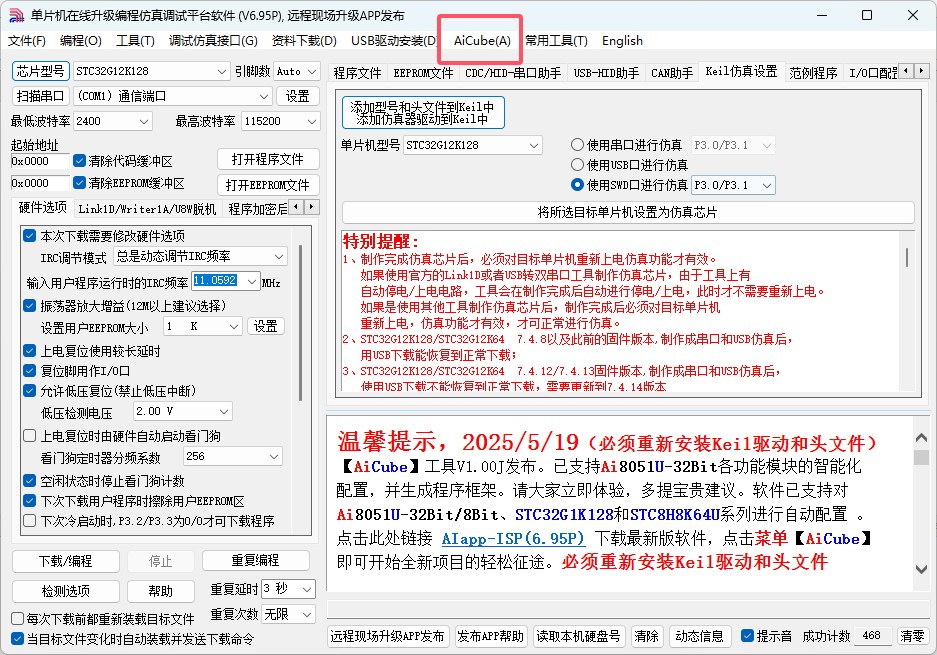The image size is (937, 655).
Task: Open the 常用工具(T) menu
Action: coord(556,41)
